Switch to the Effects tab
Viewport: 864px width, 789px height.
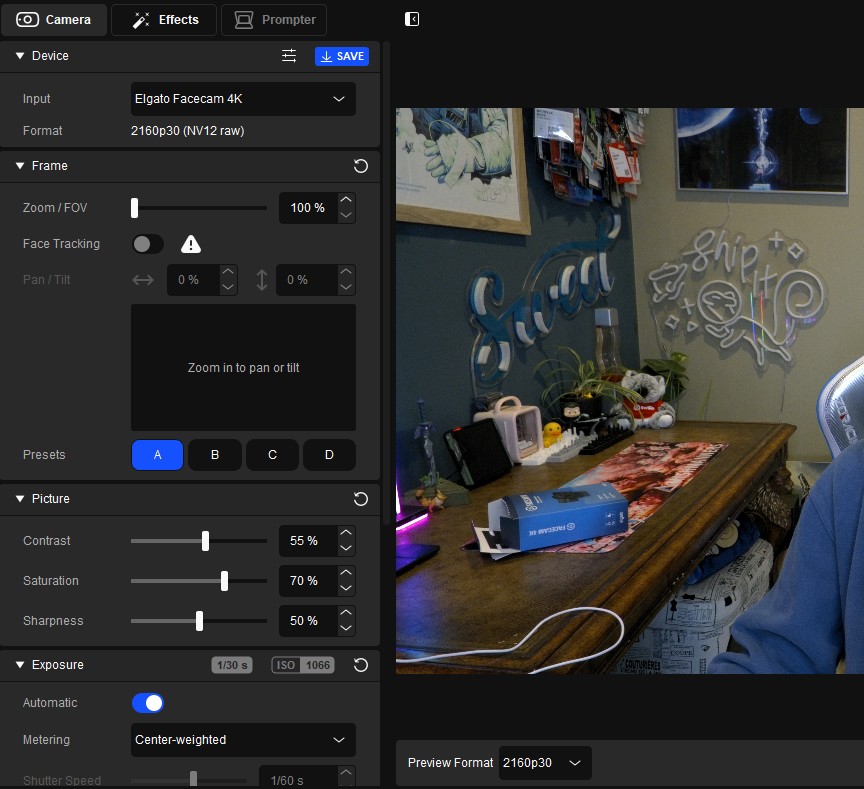(x=165, y=19)
